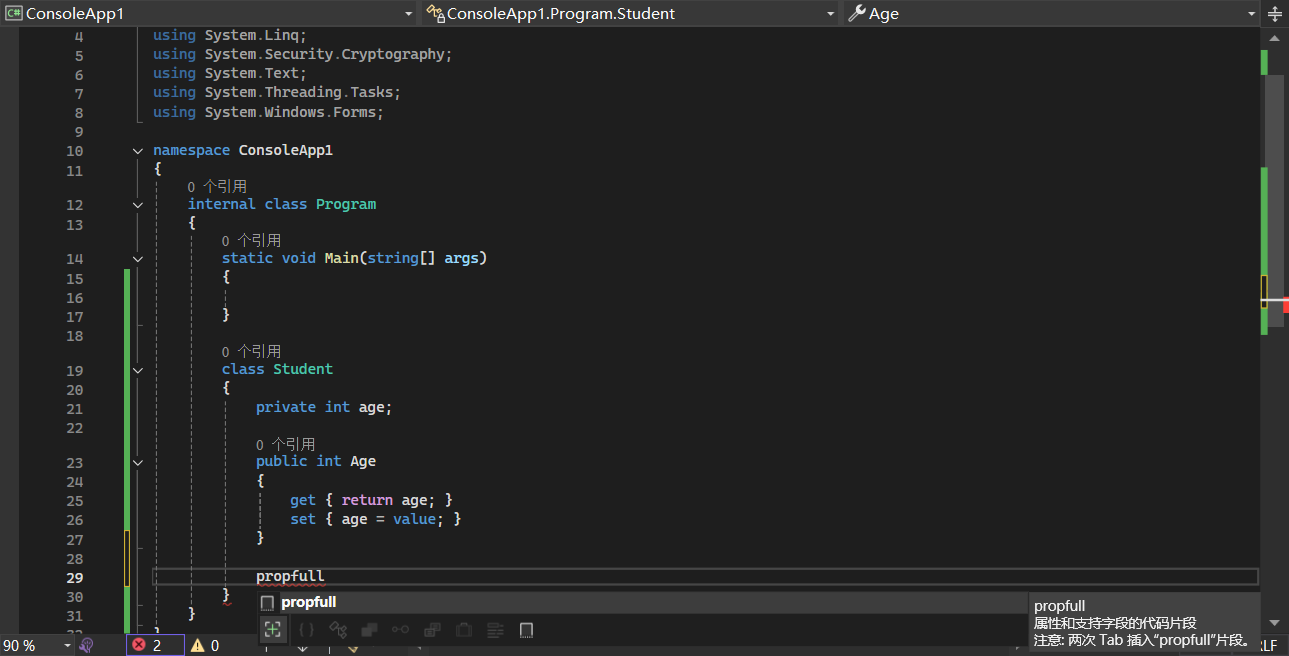
Task: Click snippet icon beside propfull suggestion
Action: click(x=267, y=602)
